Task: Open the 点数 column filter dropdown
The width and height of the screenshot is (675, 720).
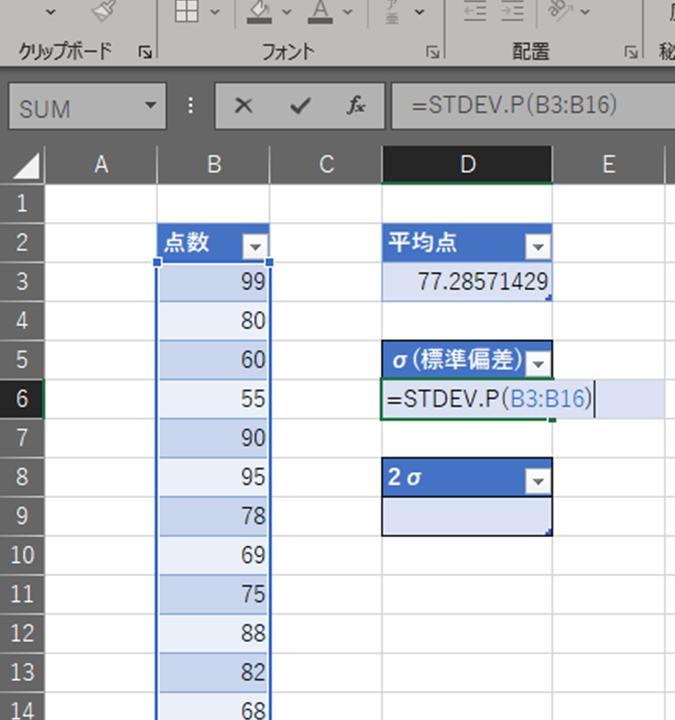Action: (256, 246)
